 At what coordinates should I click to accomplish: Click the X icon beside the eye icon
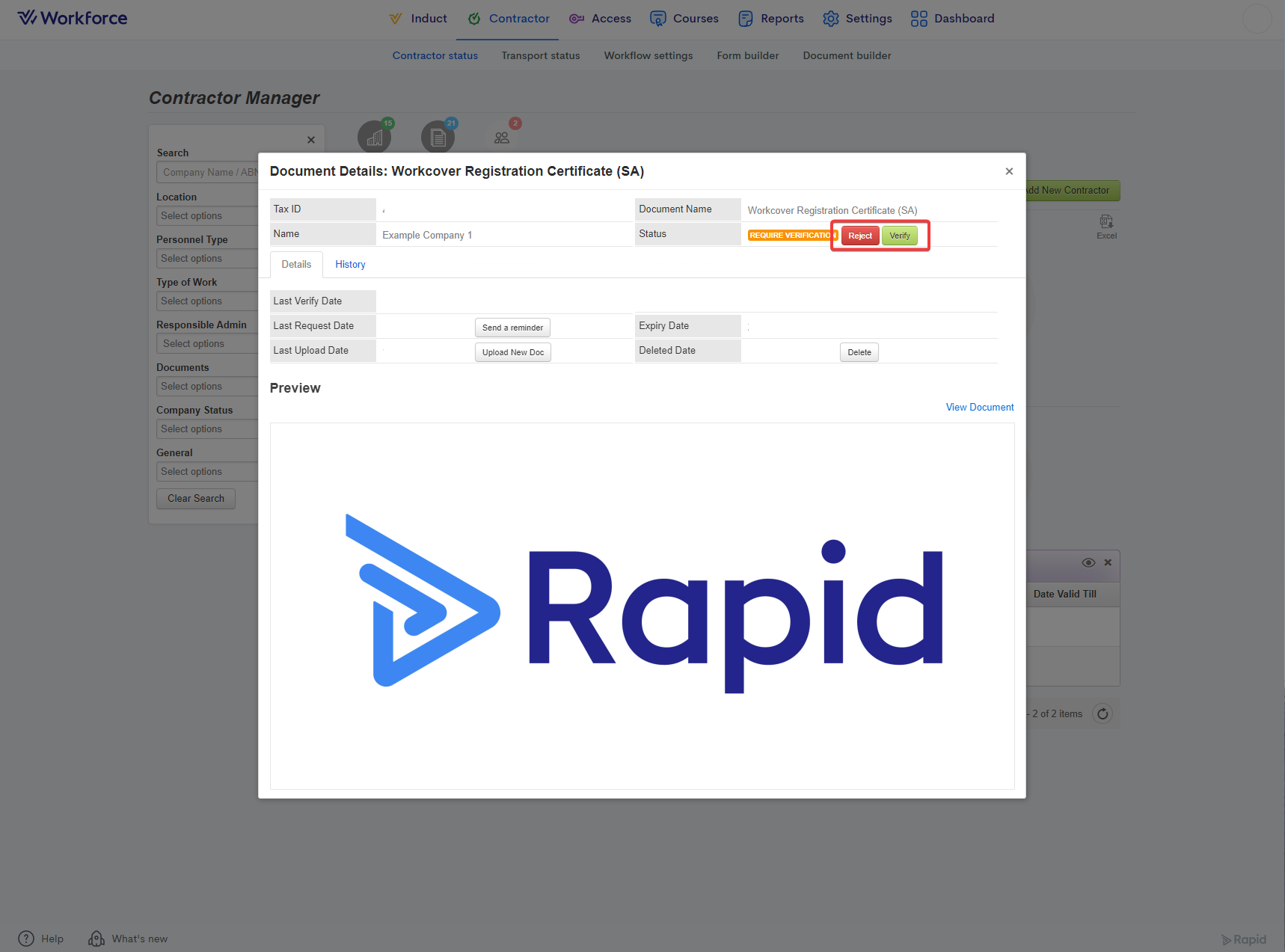click(1108, 562)
